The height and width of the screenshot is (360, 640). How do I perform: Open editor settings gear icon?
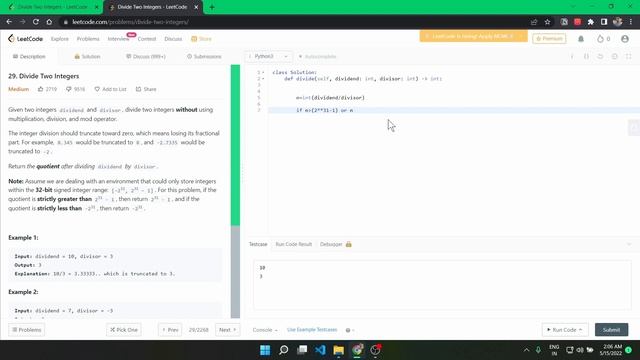615,56
